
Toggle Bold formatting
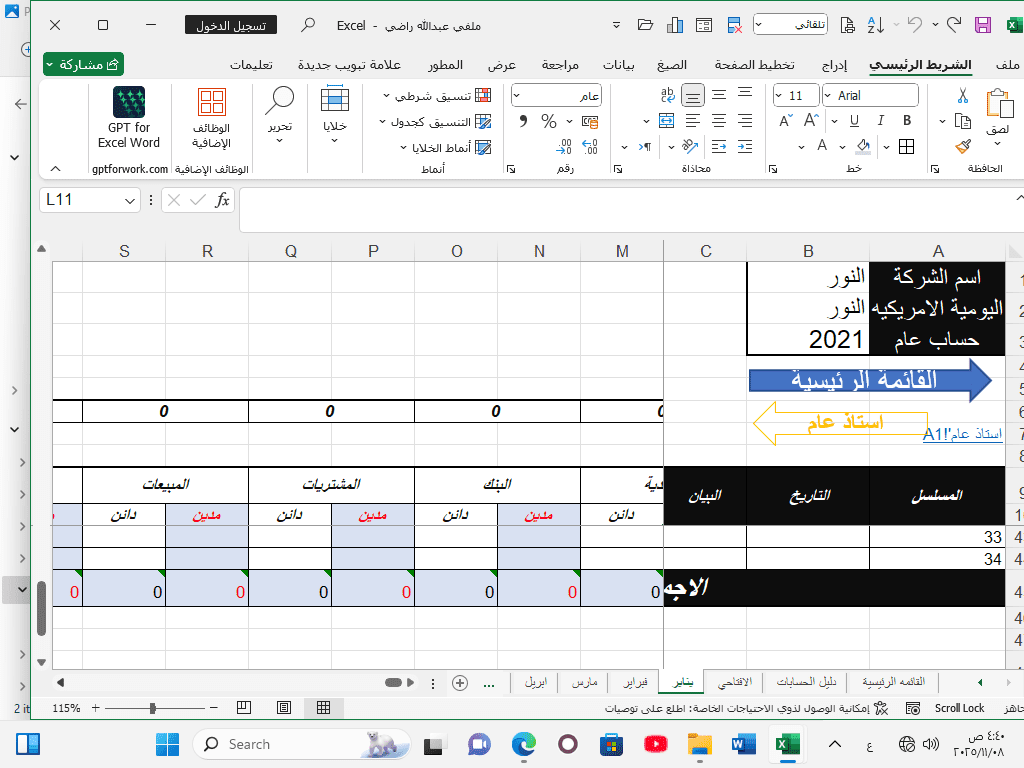tap(906, 120)
